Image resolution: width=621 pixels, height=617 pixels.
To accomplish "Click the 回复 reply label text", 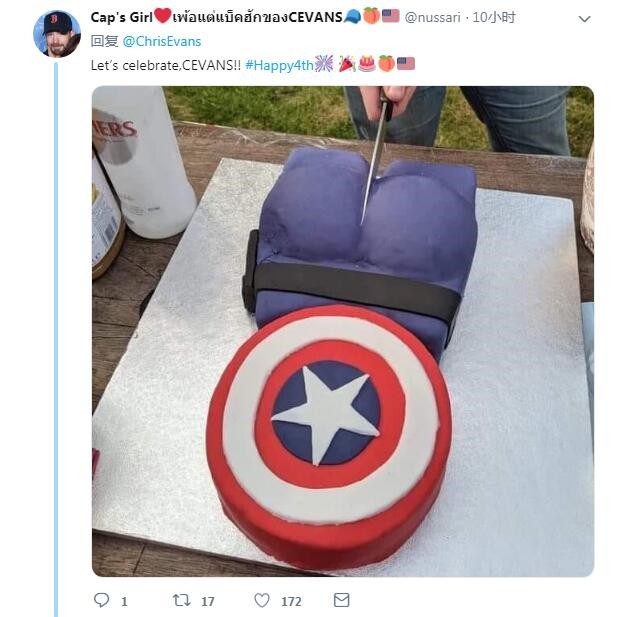I will coord(105,41).
